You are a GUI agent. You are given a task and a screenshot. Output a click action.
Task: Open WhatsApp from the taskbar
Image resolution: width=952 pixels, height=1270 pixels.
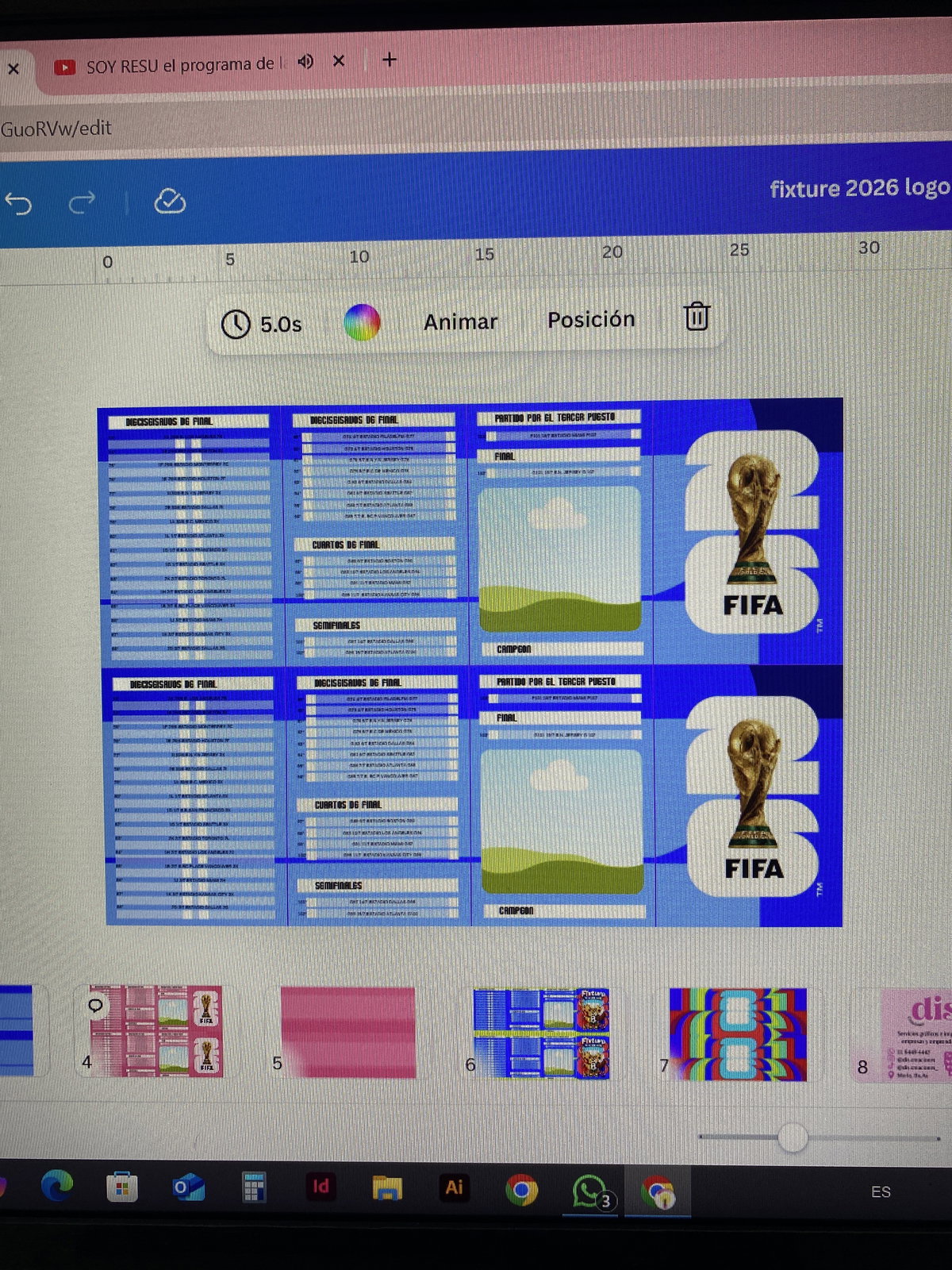point(588,1191)
